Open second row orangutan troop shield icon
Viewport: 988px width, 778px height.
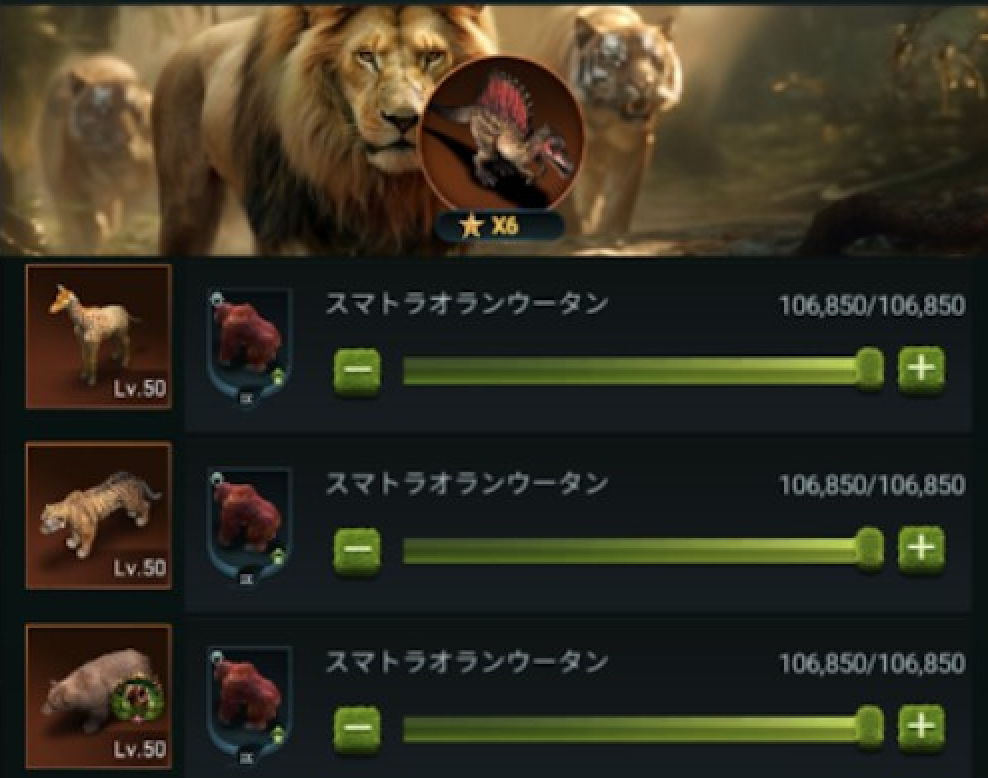[x=249, y=527]
